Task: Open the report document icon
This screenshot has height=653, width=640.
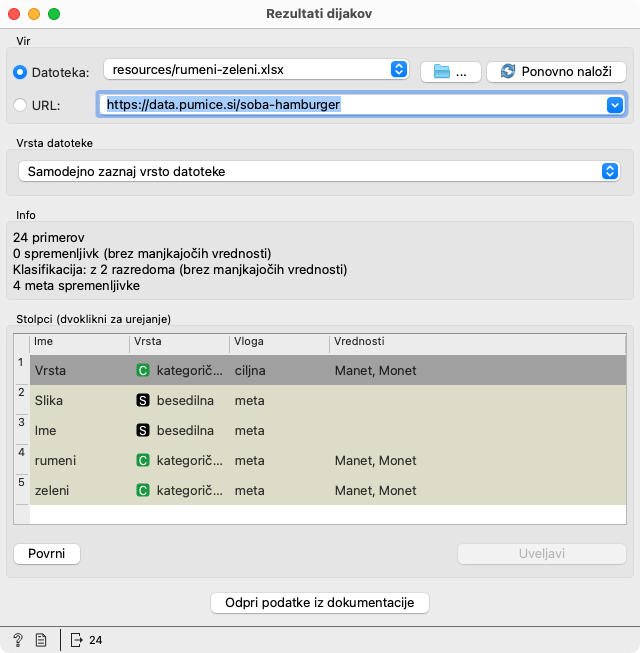Action: 41,640
